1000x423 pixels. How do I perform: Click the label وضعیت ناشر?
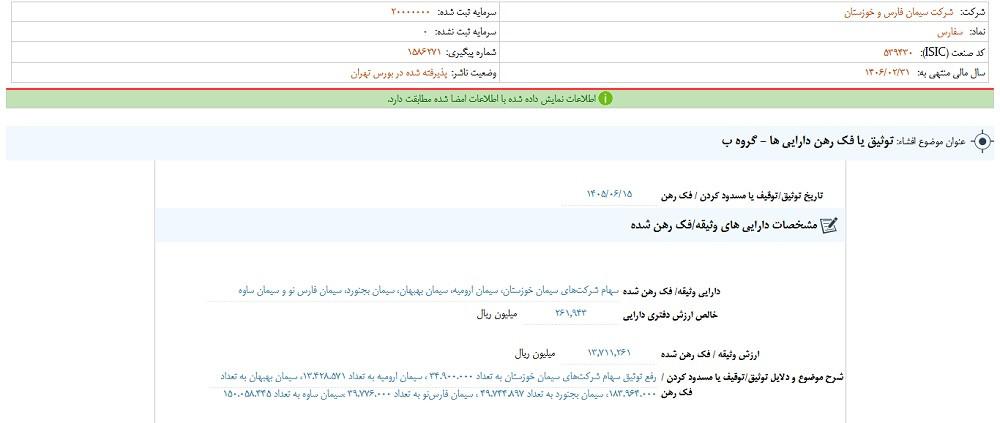tap(475, 73)
